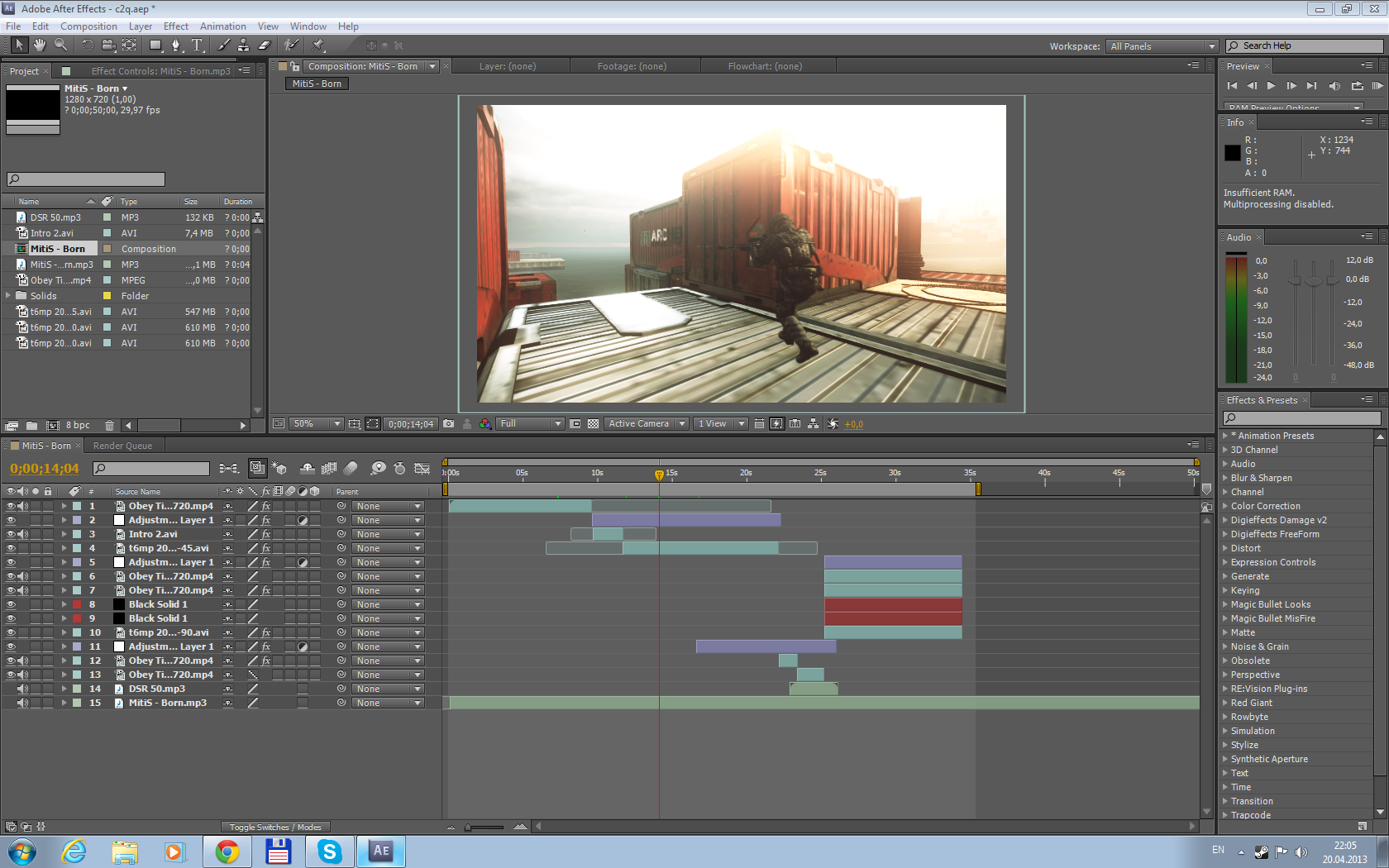The width and height of the screenshot is (1389, 868).
Task: Choose the Clone Stamp tool
Action: tap(243, 45)
